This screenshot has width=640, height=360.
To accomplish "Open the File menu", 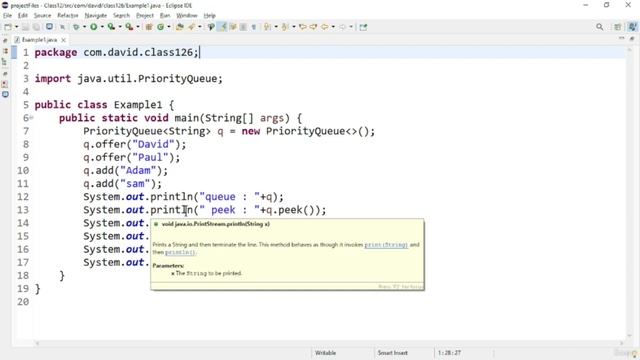I will tap(7, 16).
